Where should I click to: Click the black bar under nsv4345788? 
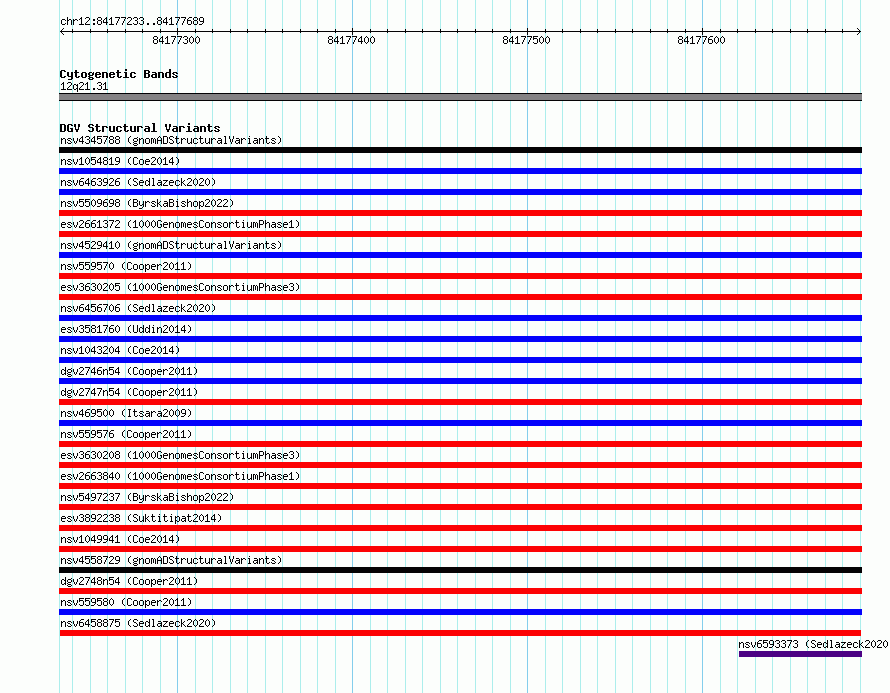460,150
